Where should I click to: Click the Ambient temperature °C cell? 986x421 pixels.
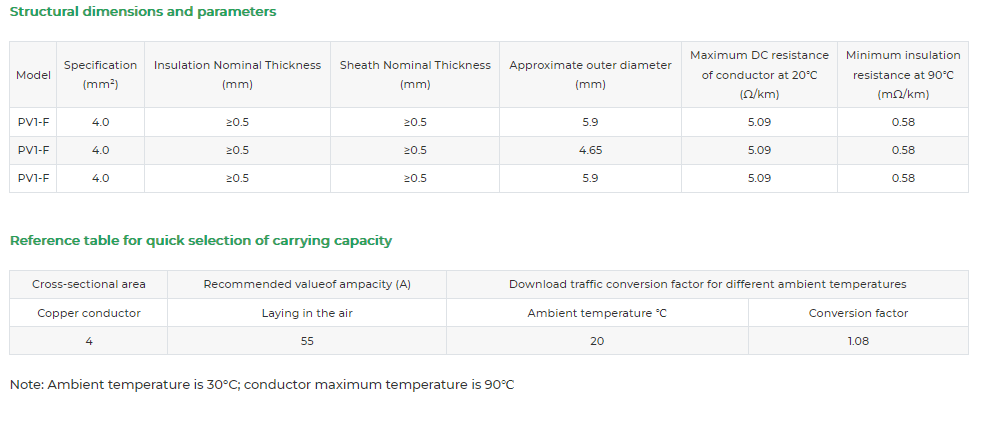point(597,313)
